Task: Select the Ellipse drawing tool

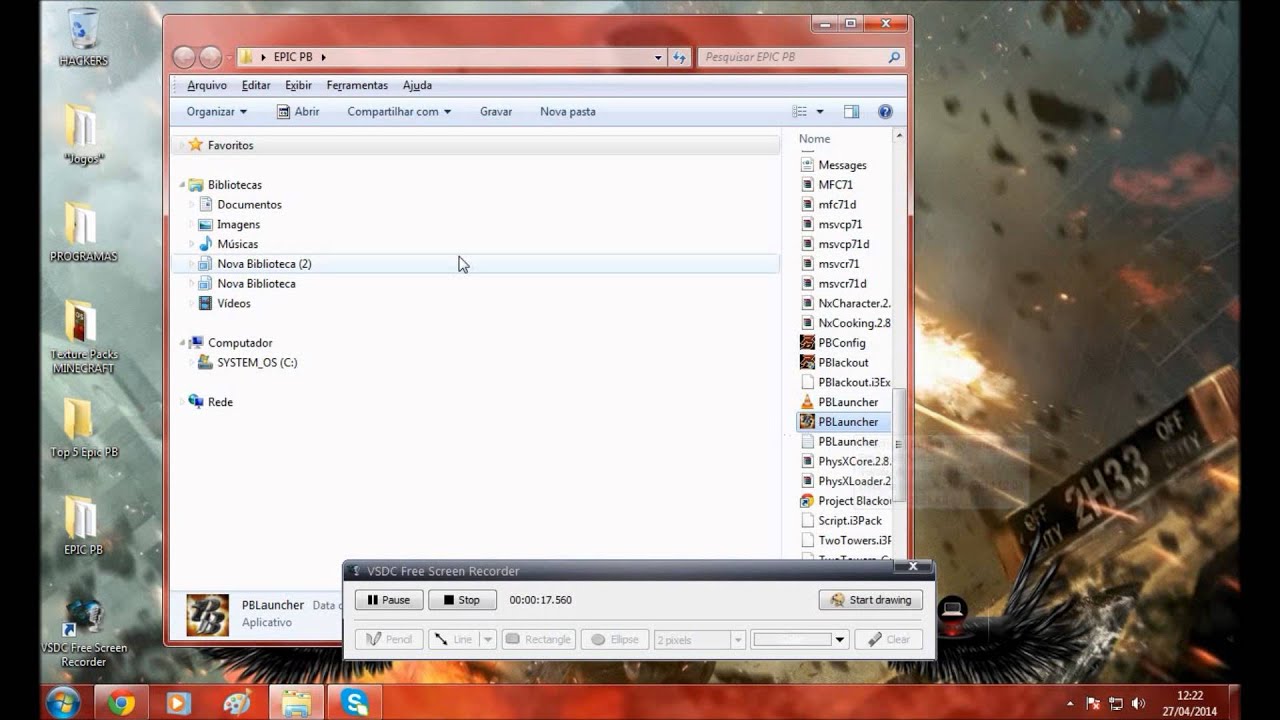Action: [x=614, y=639]
